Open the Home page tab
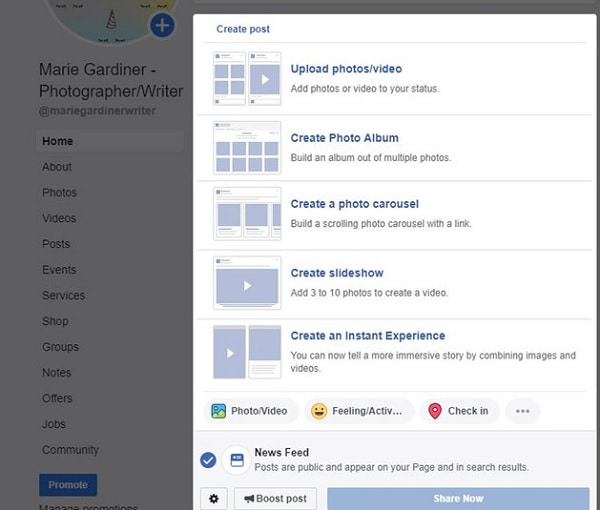600x510 pixels. tap(110, 141)
